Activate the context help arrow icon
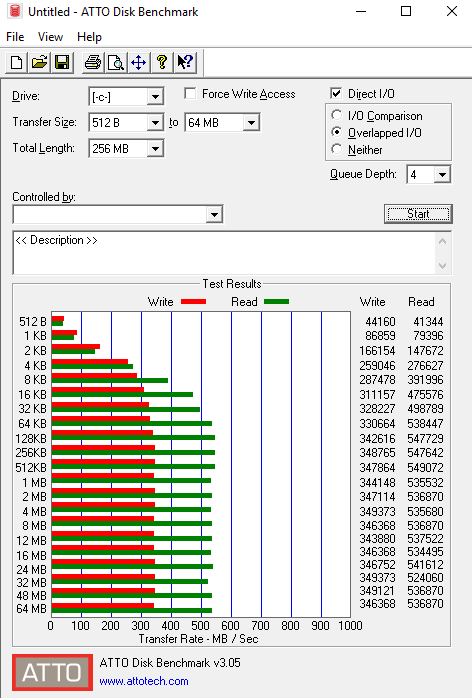This screenshot has height=698, width=472. [x=185, y=62]
